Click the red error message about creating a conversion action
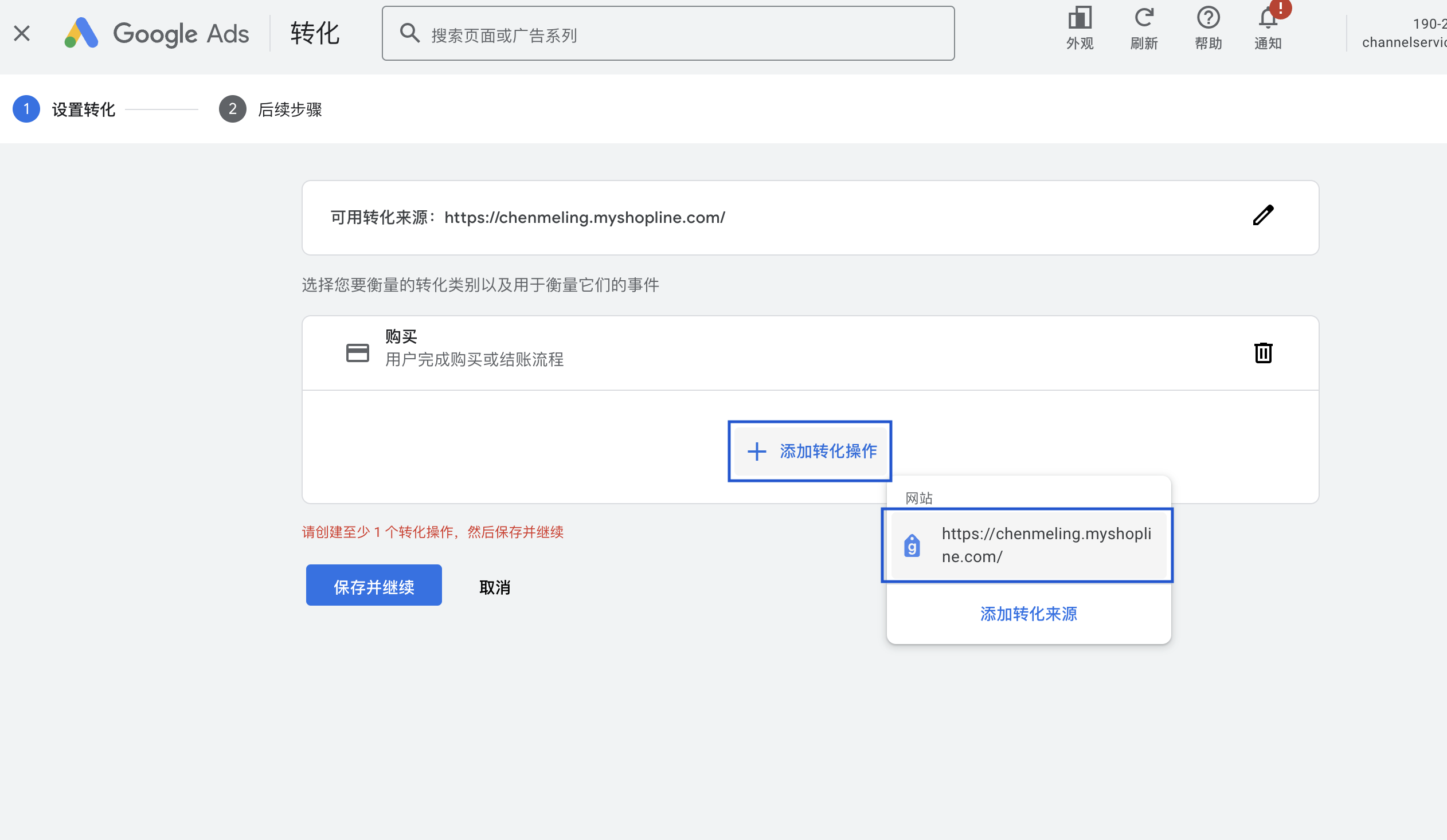 pyautogui.click(x=432, y=532)
